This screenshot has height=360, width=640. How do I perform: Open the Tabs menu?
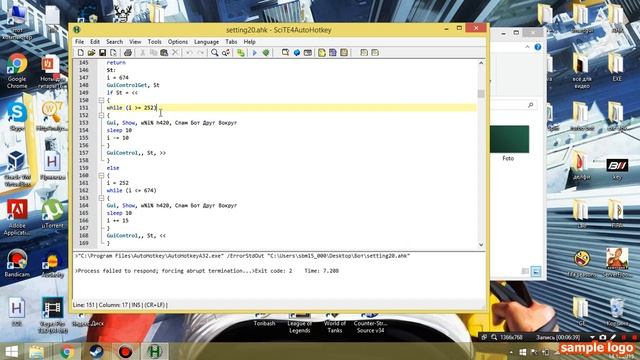coord(231,42)
